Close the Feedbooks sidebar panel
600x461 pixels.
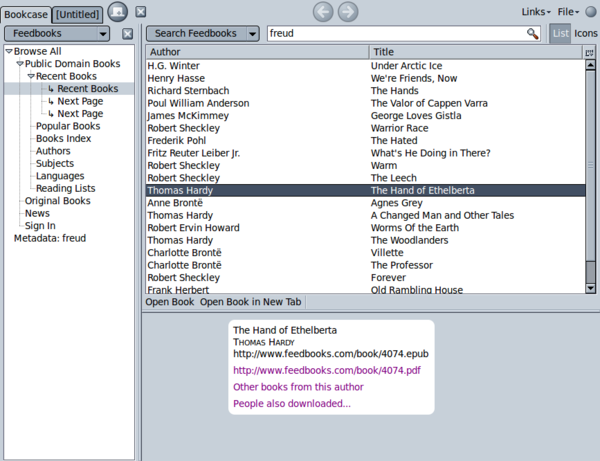tap(127, 34)
